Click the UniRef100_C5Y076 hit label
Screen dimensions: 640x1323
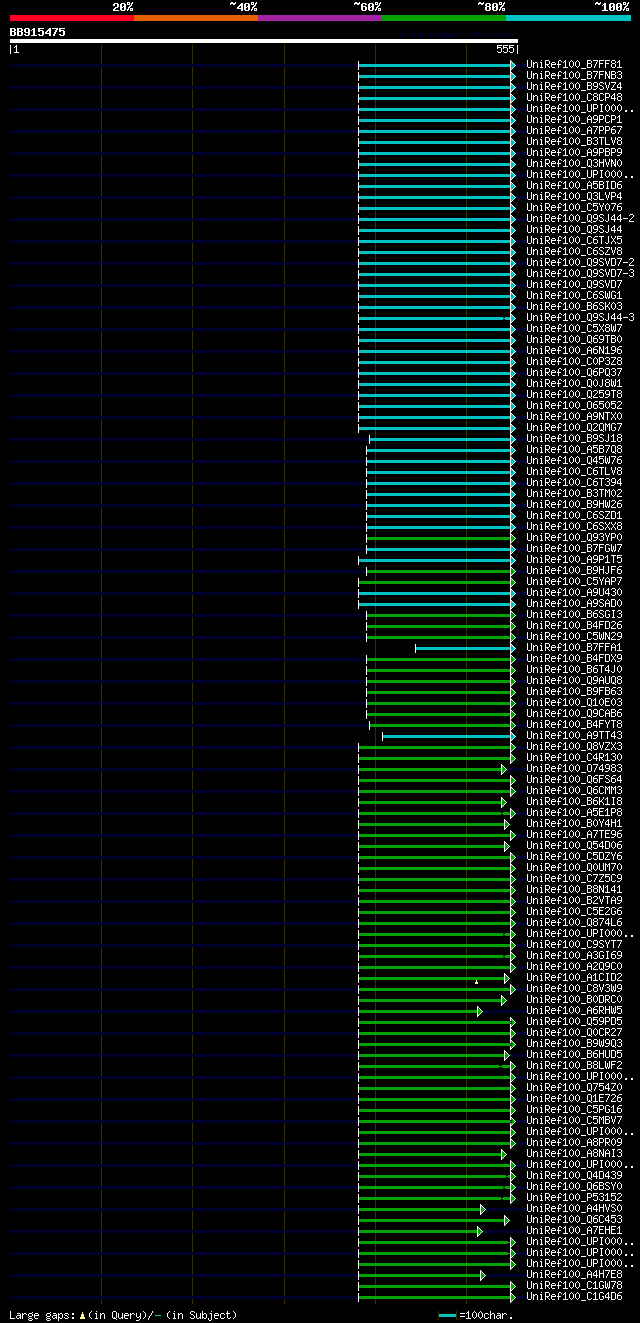[x=574, y=207]
